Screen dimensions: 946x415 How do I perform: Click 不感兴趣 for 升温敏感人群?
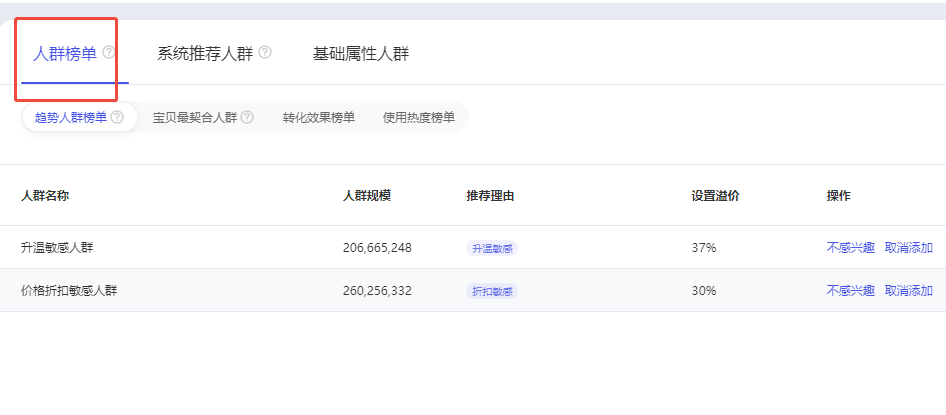850,248
